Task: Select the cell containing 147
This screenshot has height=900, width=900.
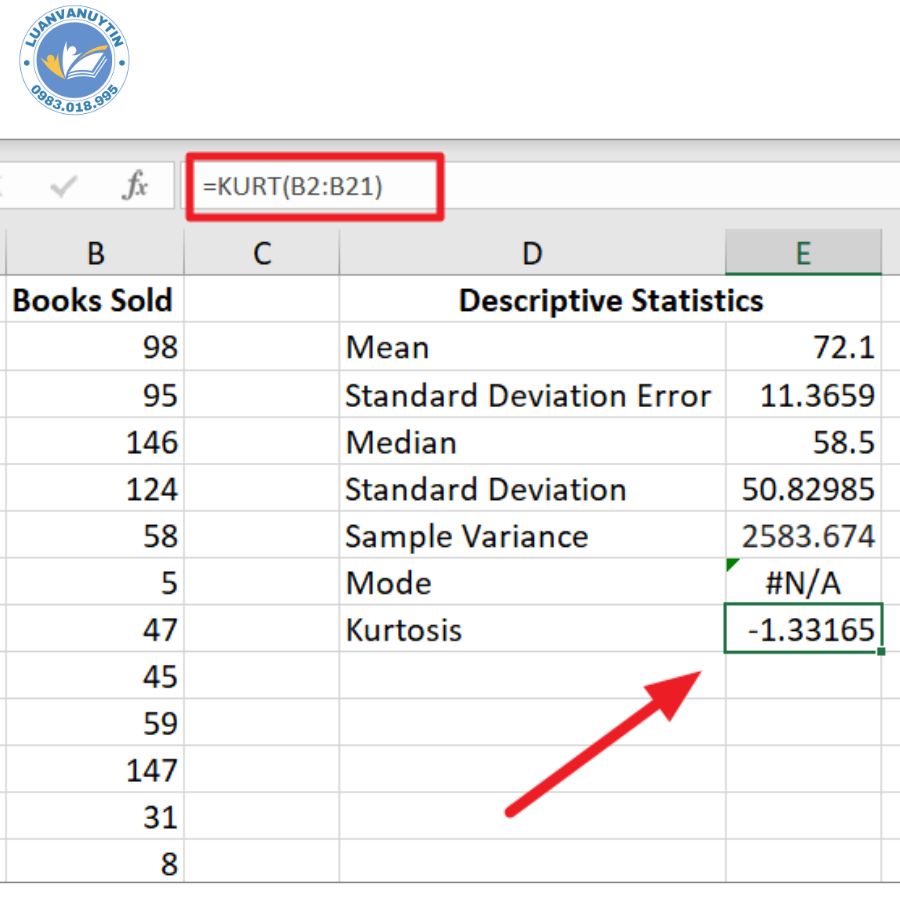Action: tap(95, 770)
